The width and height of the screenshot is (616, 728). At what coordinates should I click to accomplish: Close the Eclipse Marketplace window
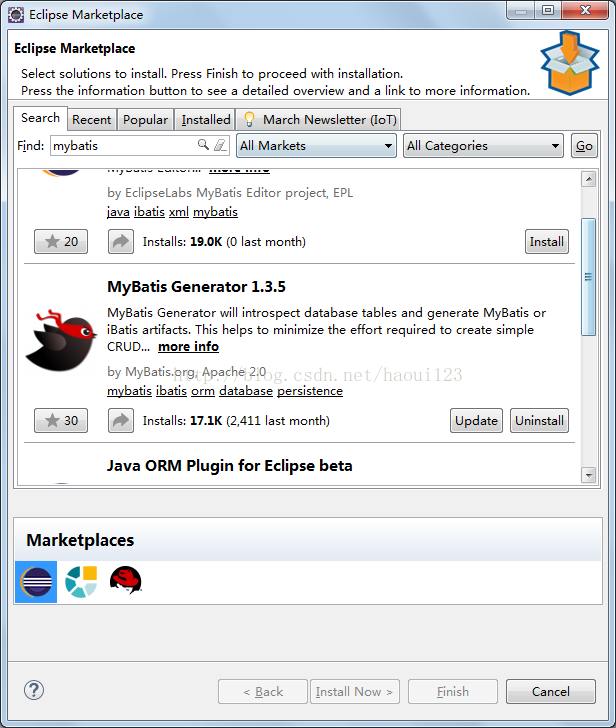point(585,10)
